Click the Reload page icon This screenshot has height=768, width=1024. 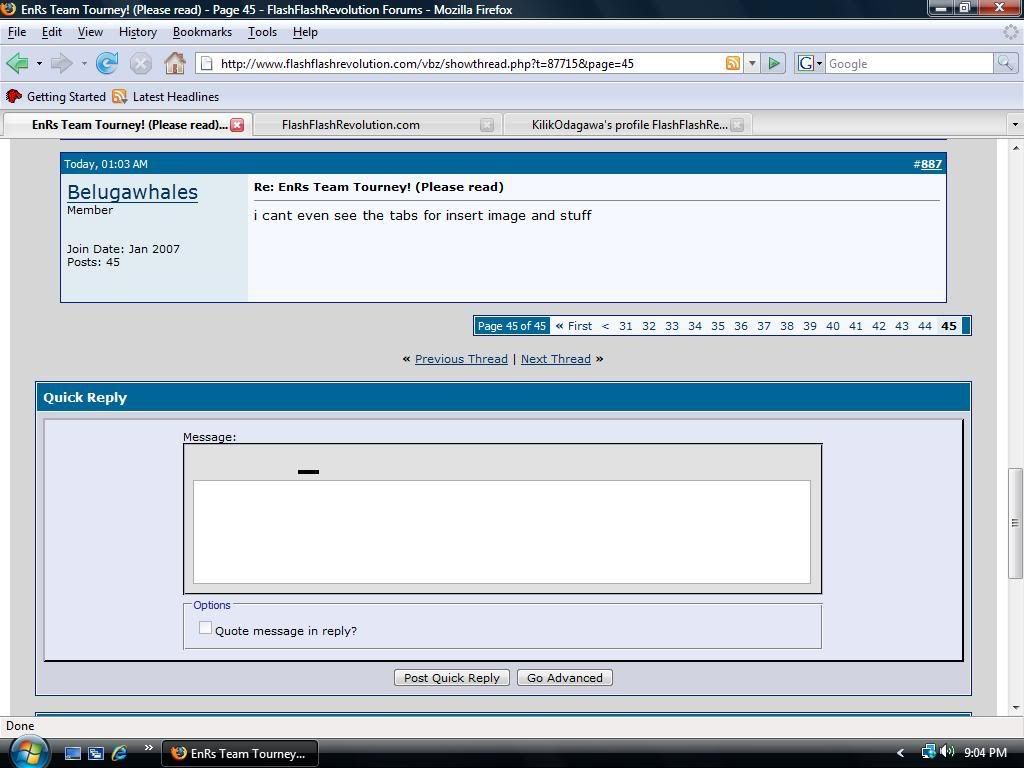tap(107, 64)
